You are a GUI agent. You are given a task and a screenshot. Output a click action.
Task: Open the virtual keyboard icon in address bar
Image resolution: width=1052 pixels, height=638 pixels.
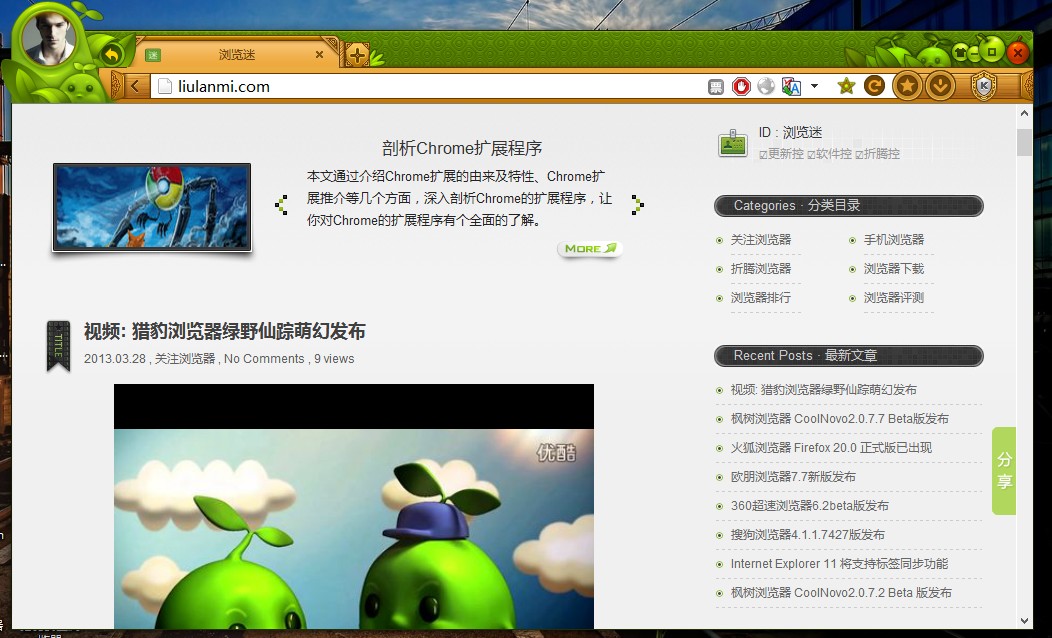click(x=716, y=87)
